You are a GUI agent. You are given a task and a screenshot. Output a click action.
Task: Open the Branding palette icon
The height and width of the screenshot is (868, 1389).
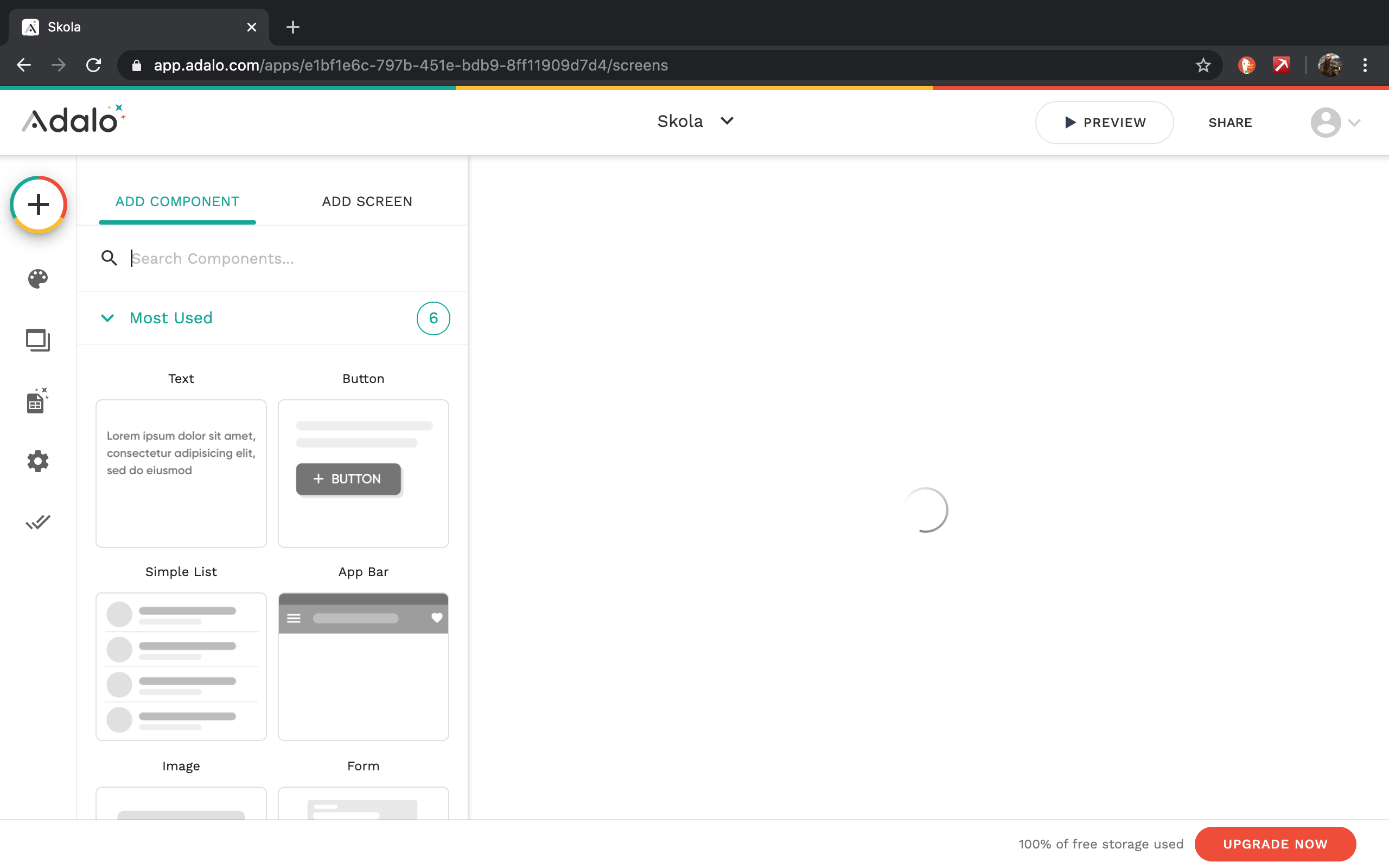(x=38, y=279)
